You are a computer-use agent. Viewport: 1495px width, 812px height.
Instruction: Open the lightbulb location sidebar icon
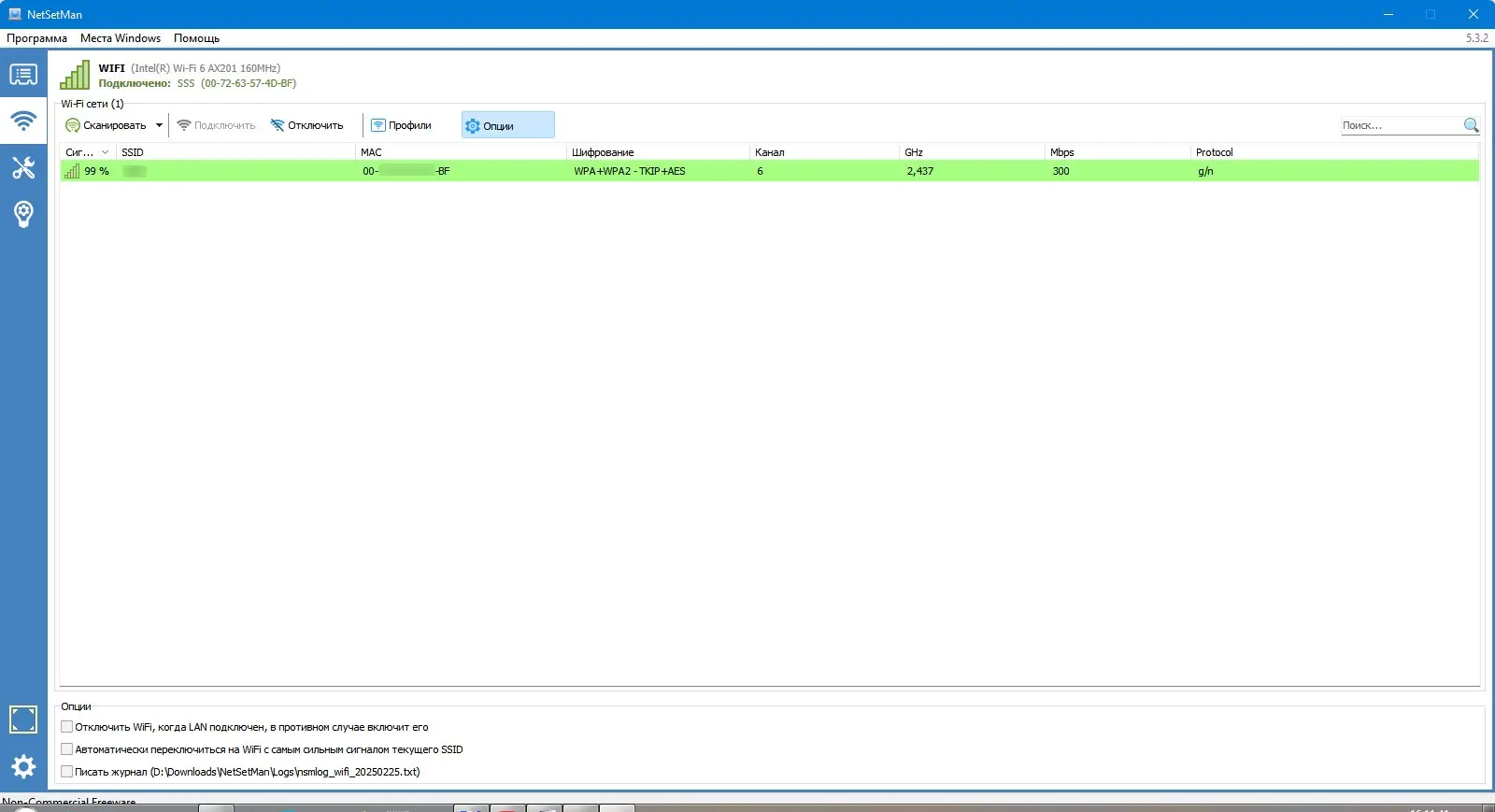point(23,214)
